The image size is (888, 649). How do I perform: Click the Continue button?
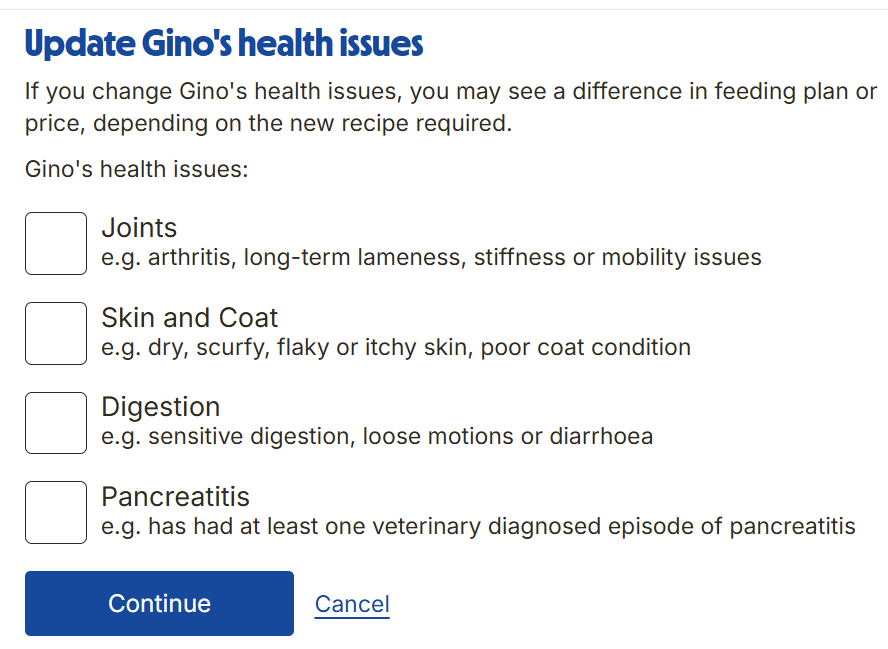pyautogui.click(x=159, y=603)
